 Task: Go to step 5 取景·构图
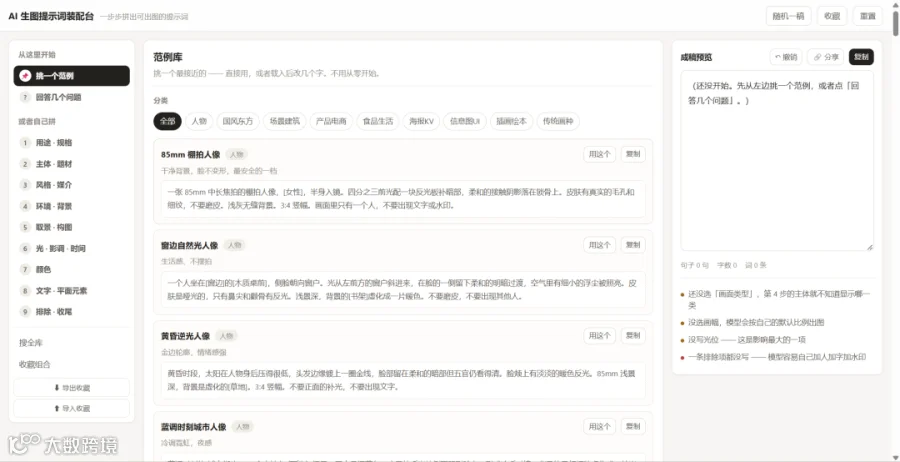(72, 227)
